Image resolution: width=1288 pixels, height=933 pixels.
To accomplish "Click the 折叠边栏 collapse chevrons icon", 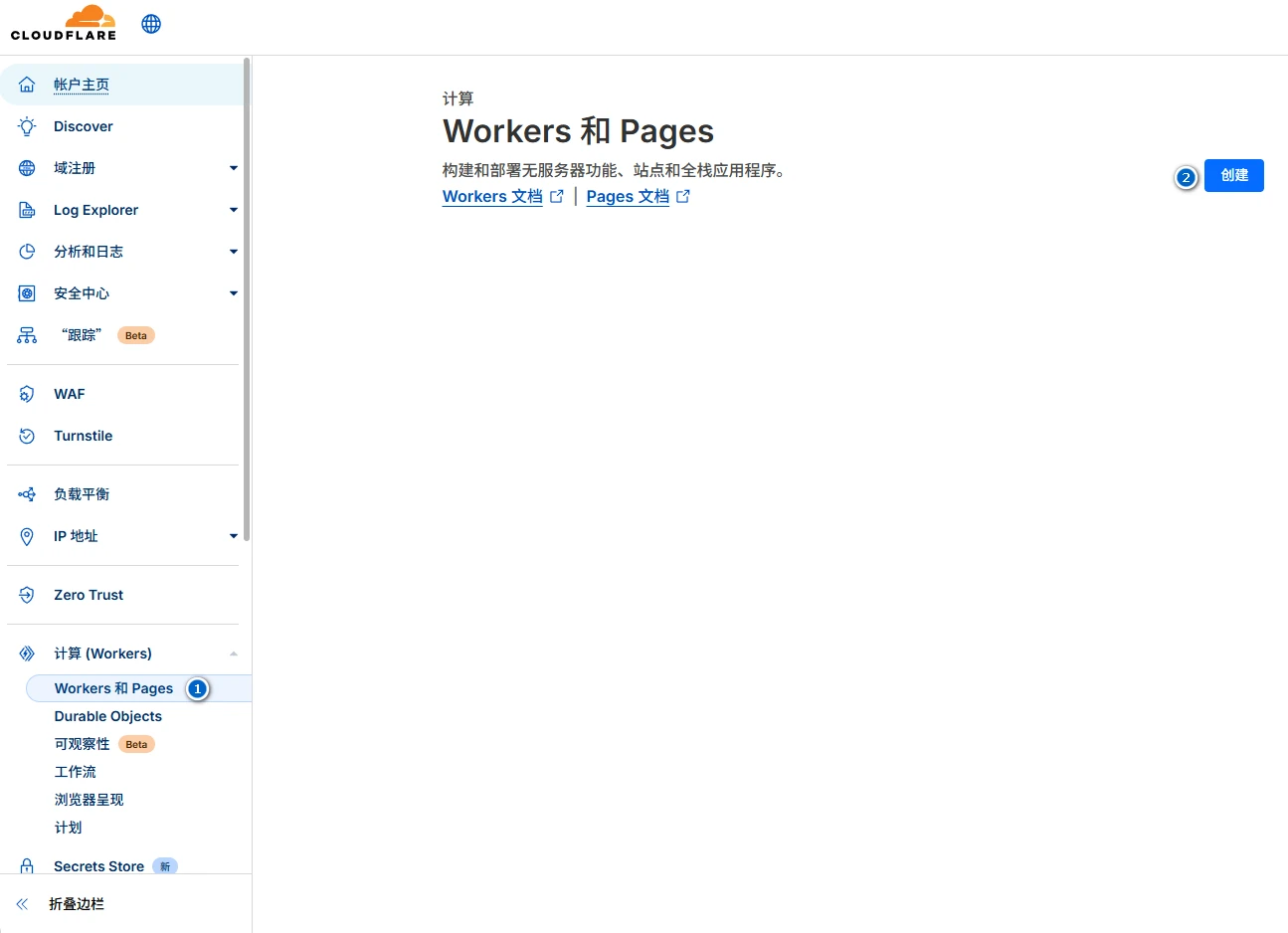I will pyautogui.click(x=22, y=904).
